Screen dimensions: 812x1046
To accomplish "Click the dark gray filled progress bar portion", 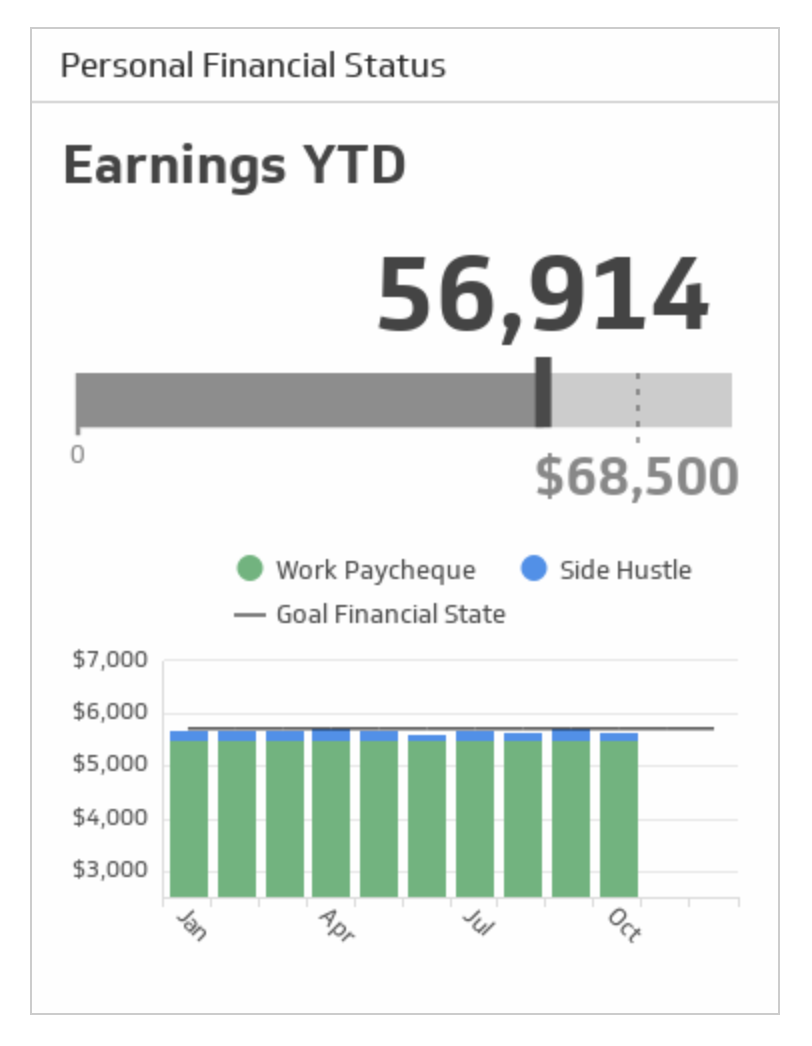I will [305, 401].
